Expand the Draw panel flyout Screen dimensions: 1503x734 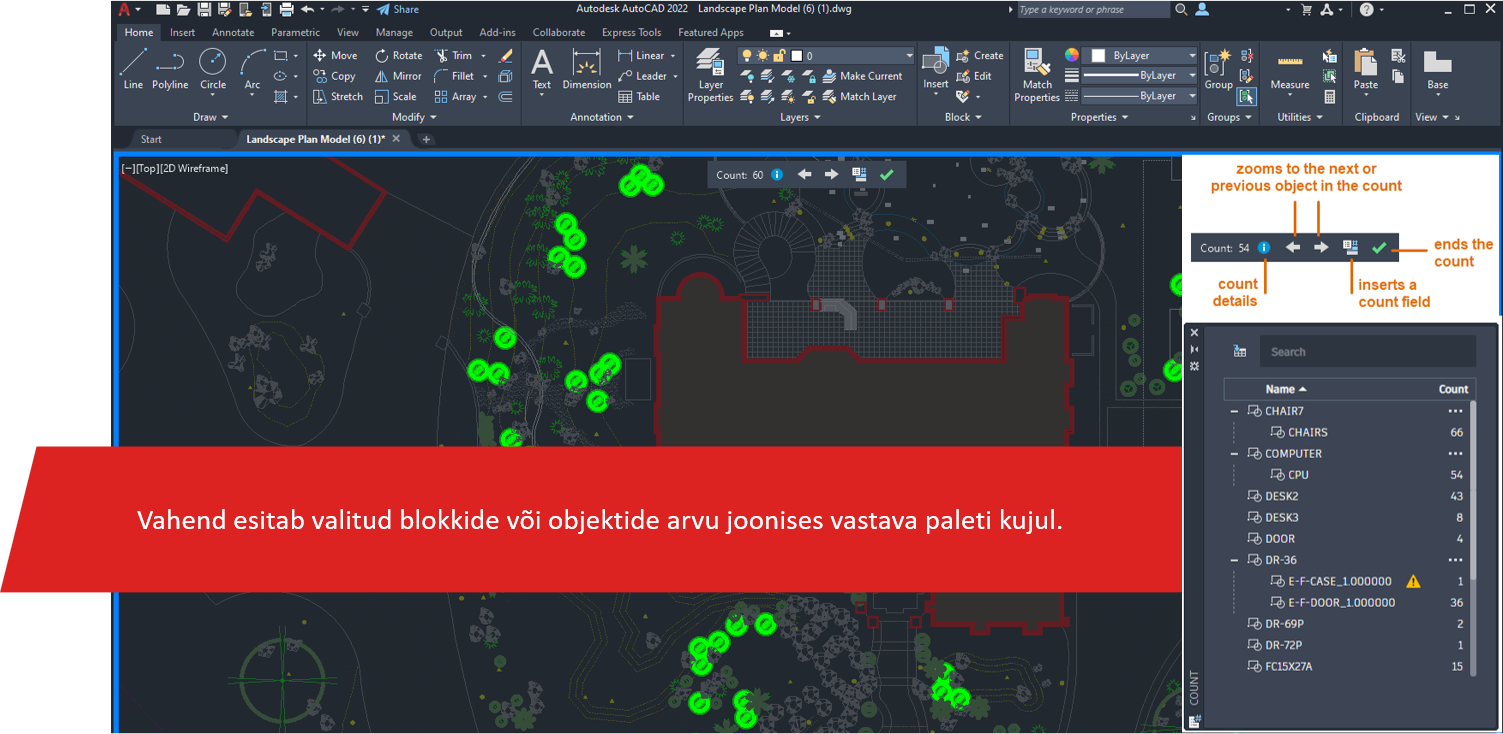(211, 117)
